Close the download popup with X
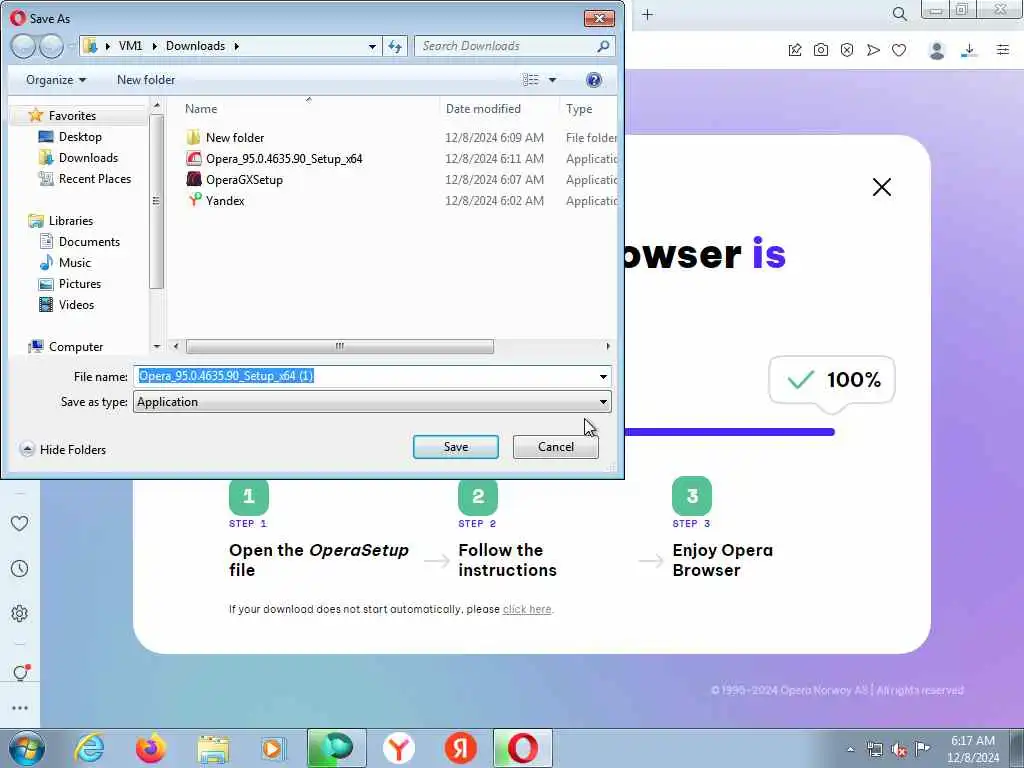This screenshot has width=1024, height=768. [x=882, y=187]
